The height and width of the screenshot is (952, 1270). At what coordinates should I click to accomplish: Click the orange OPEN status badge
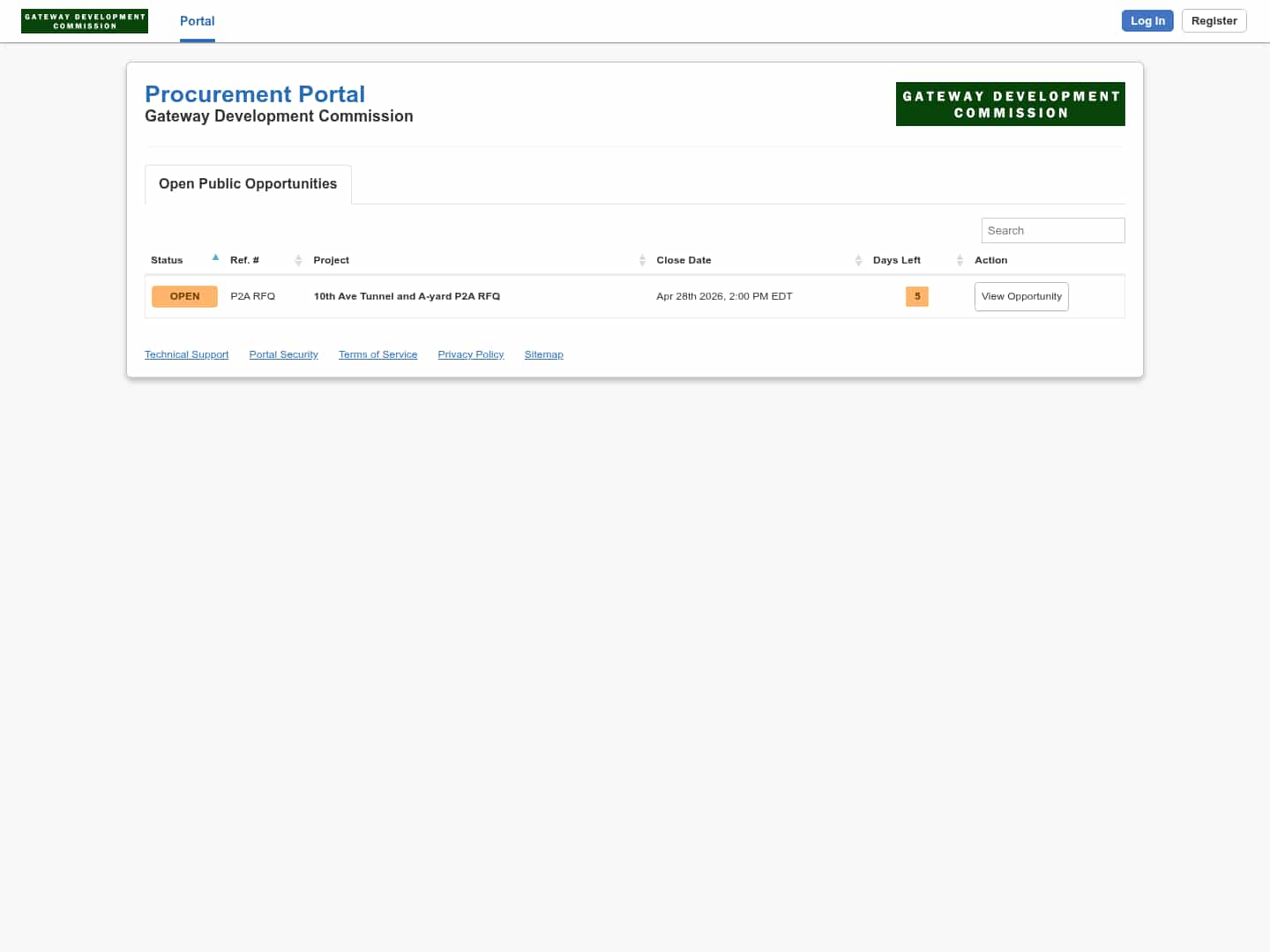184,296
